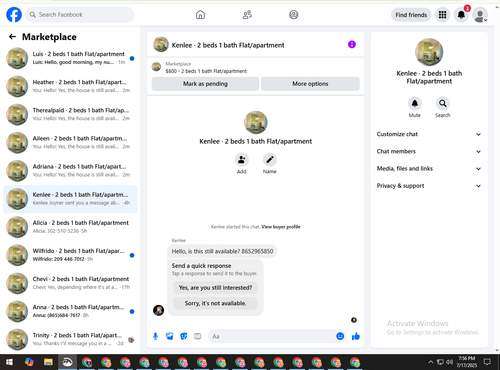Image resolution: width=500 pixels, height=370 pixels.
Task: Open Luis conversation in list
Action: click(x=70, y=58)
